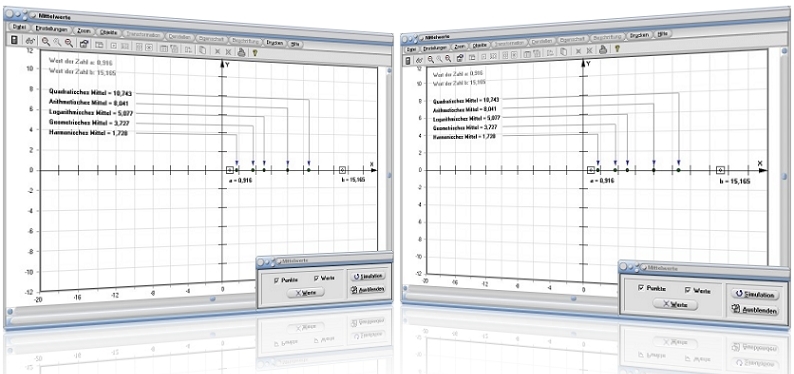Screen dimensions: 794x374
Task: Click the printer icon in right window toolbar
Action: click(x=604, y=50)
